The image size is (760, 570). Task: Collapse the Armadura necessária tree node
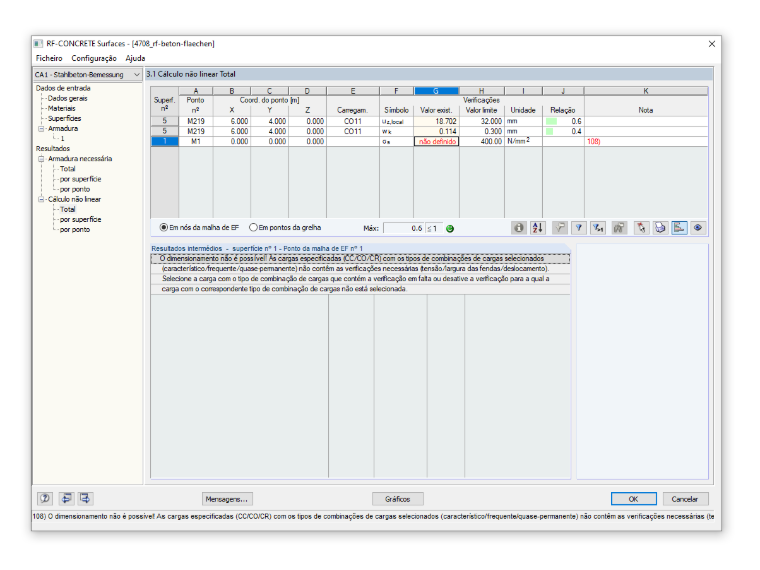(41, 159)
